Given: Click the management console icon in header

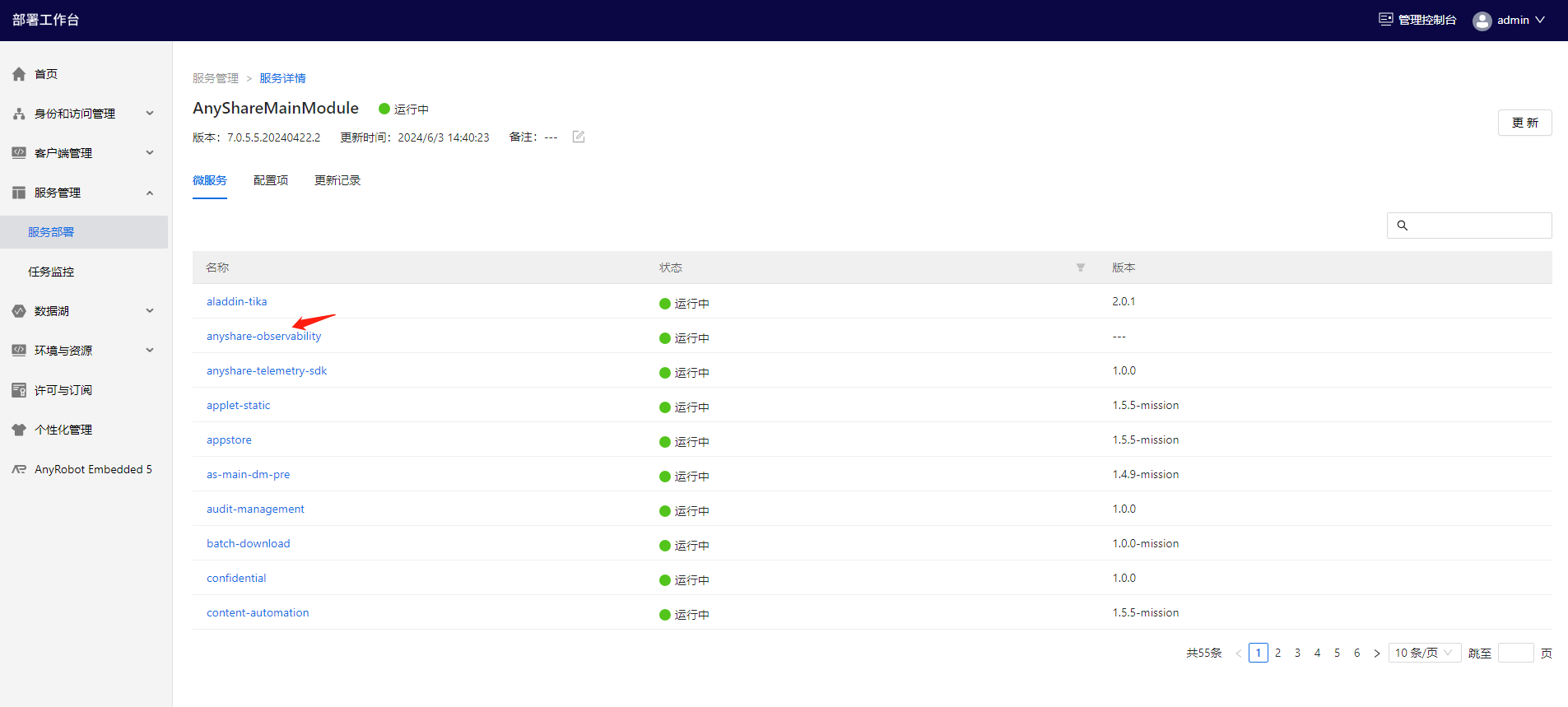Looking at the screenshot, I should pos(1386,19).
